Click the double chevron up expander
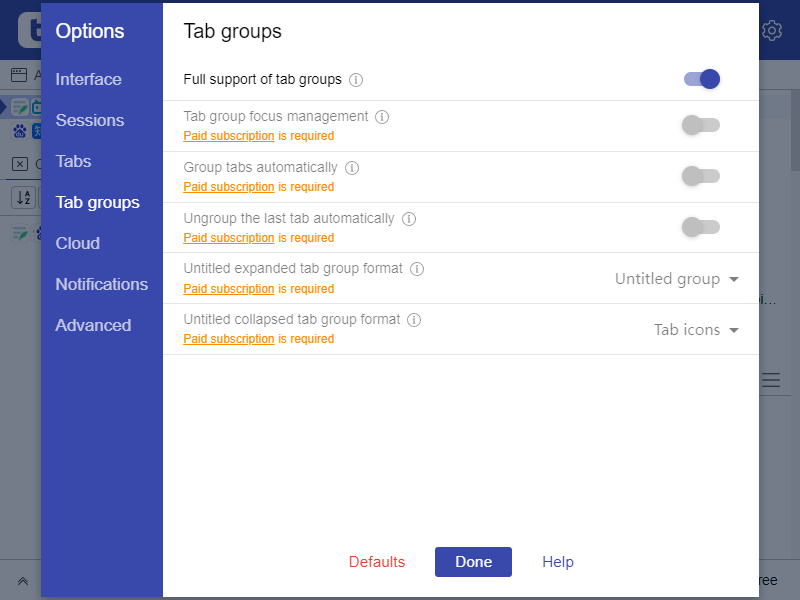Viewport: 800px width, 600px height. 23,581
